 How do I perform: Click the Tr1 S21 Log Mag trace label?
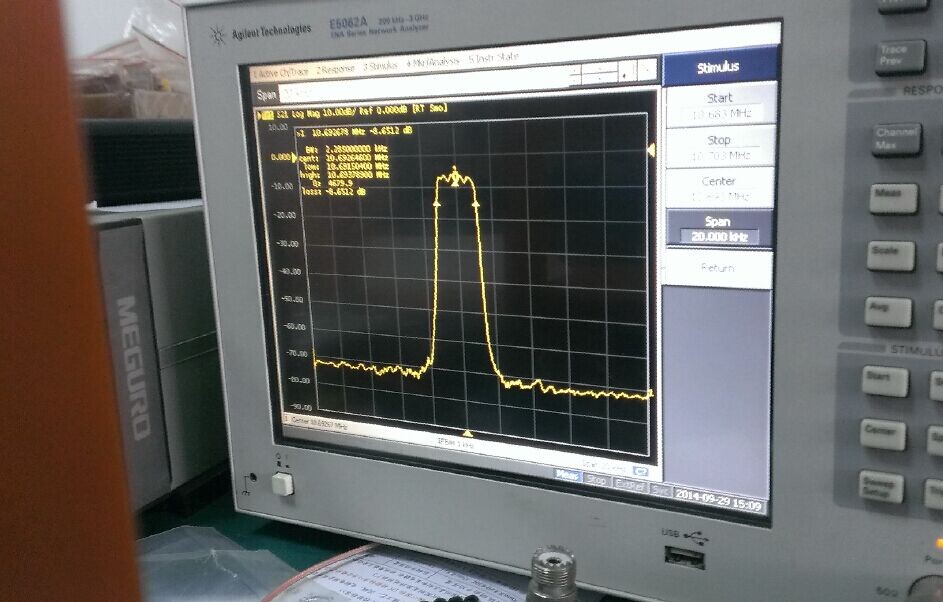(x=352, y=112)
